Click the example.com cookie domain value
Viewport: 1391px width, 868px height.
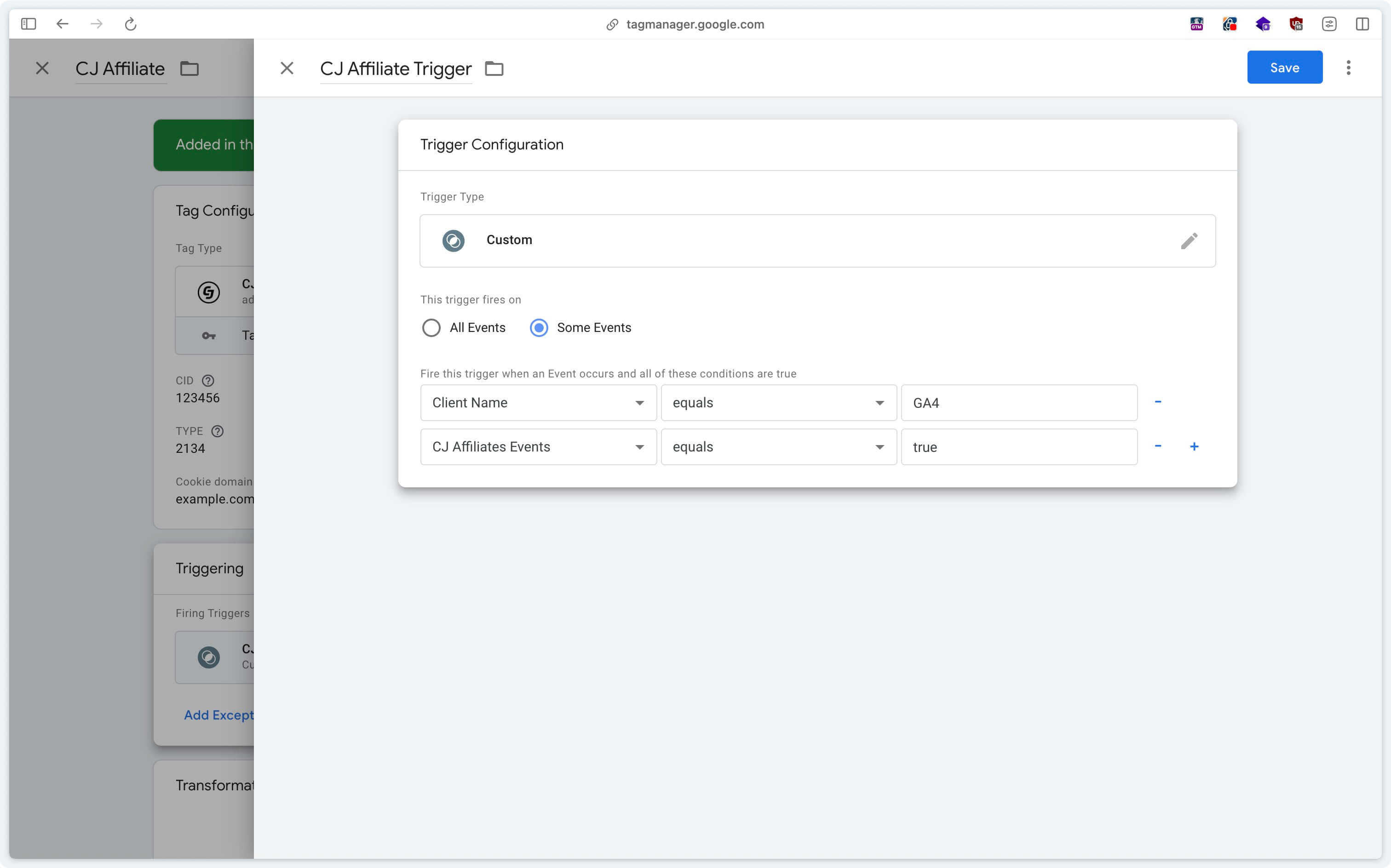point(215,499)
